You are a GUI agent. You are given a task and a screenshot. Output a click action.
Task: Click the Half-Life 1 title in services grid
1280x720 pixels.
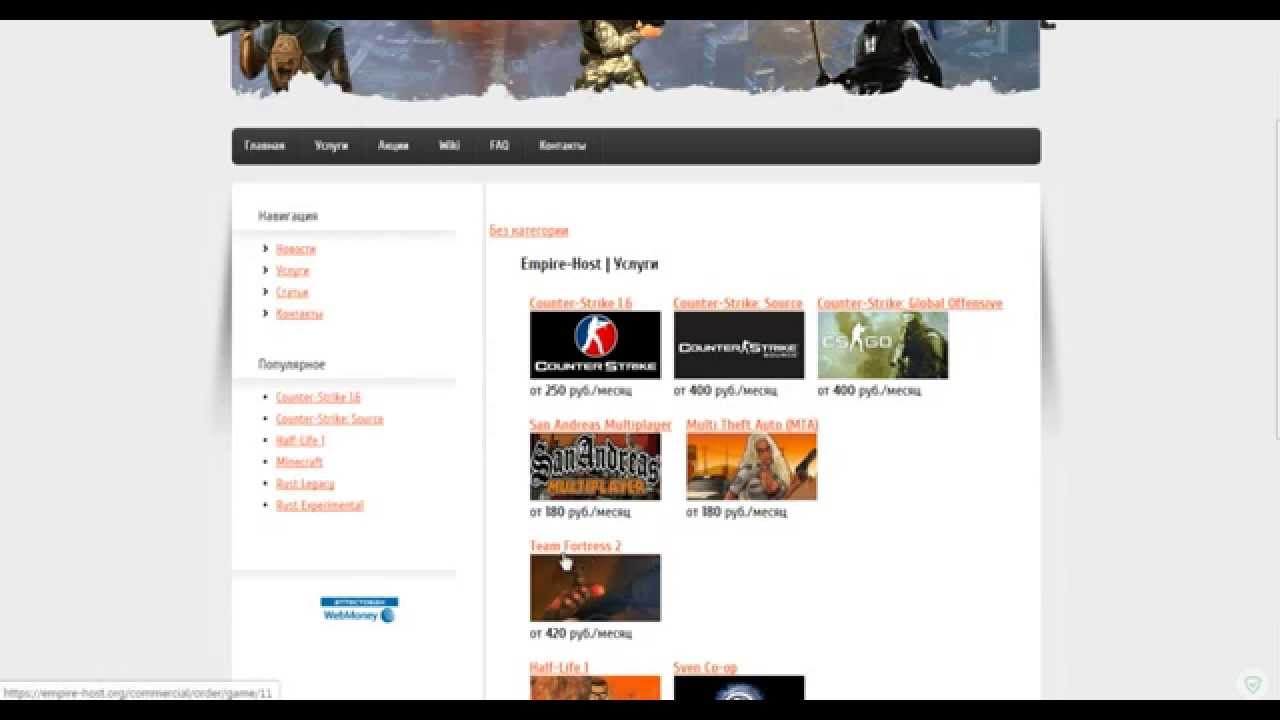pos(559,668)
